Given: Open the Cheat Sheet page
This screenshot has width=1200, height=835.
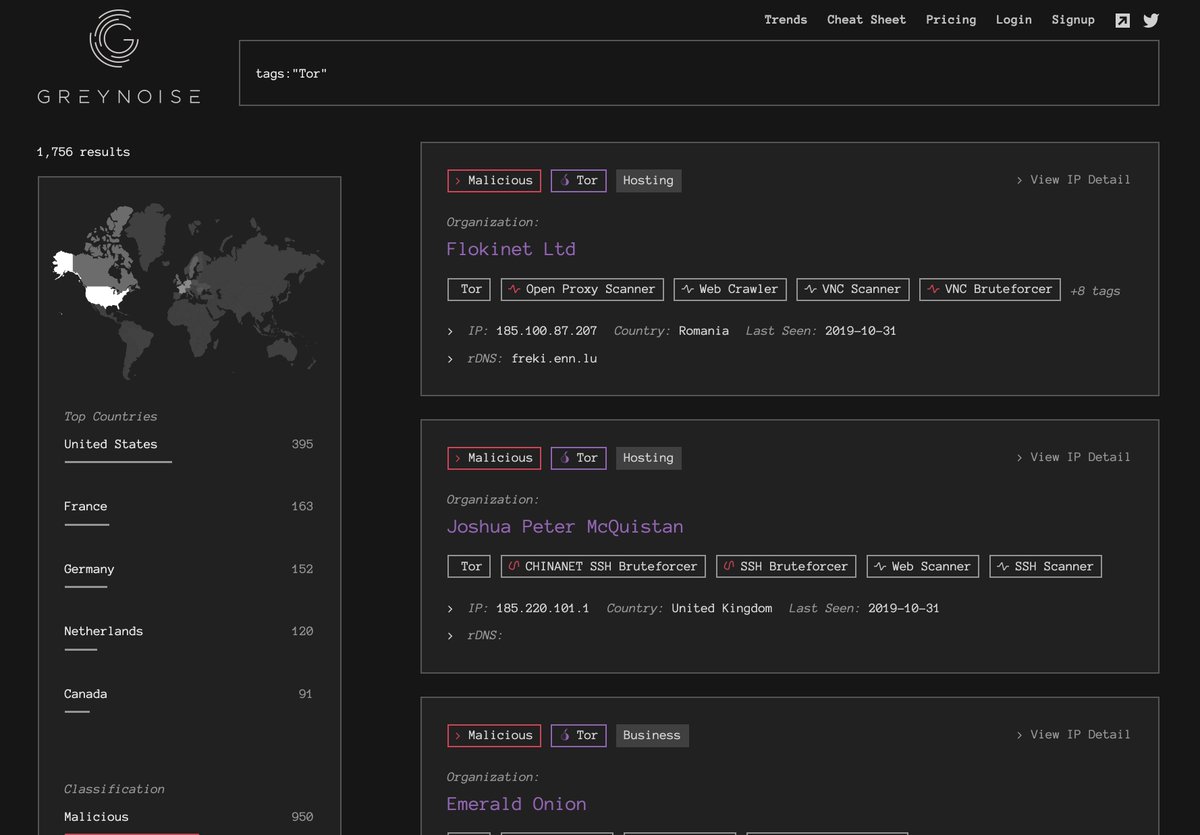Looking at the screenshot, I should pos(866,20).
